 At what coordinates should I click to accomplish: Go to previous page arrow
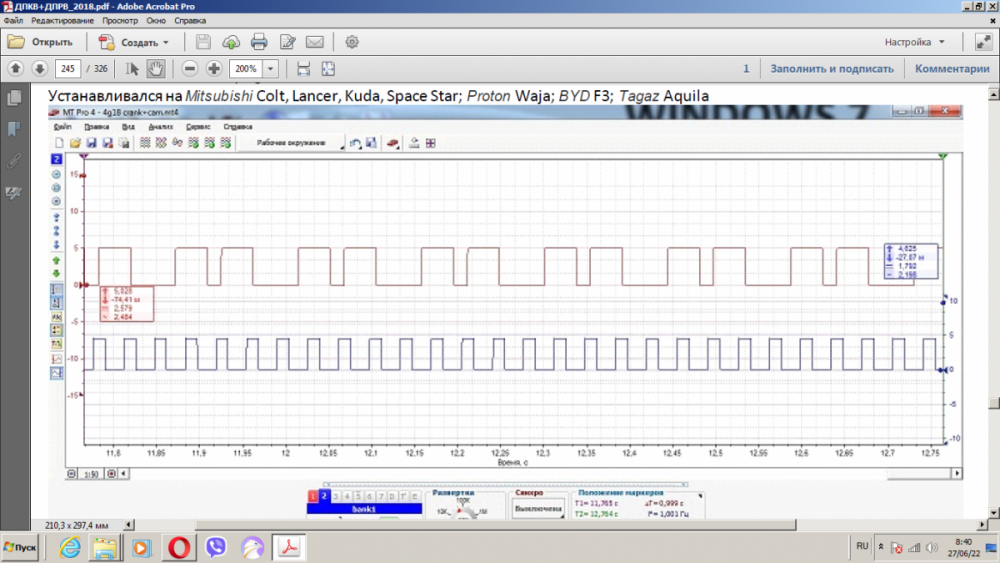click(x=16, y=69)
